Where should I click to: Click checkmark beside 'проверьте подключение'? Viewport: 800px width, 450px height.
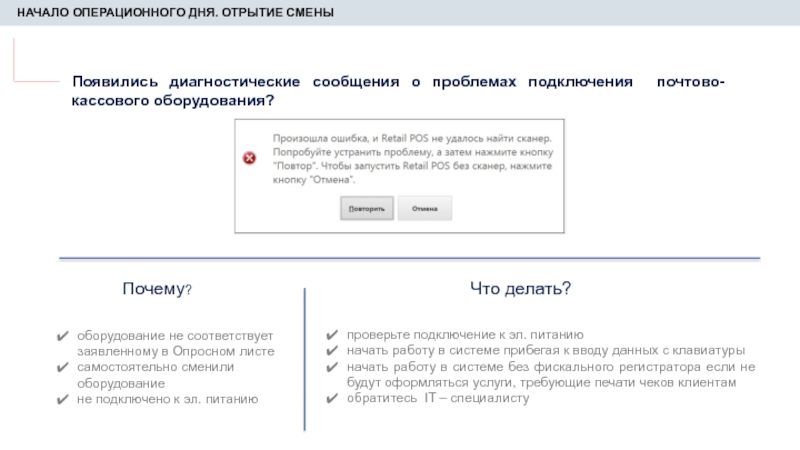point(332,335)
